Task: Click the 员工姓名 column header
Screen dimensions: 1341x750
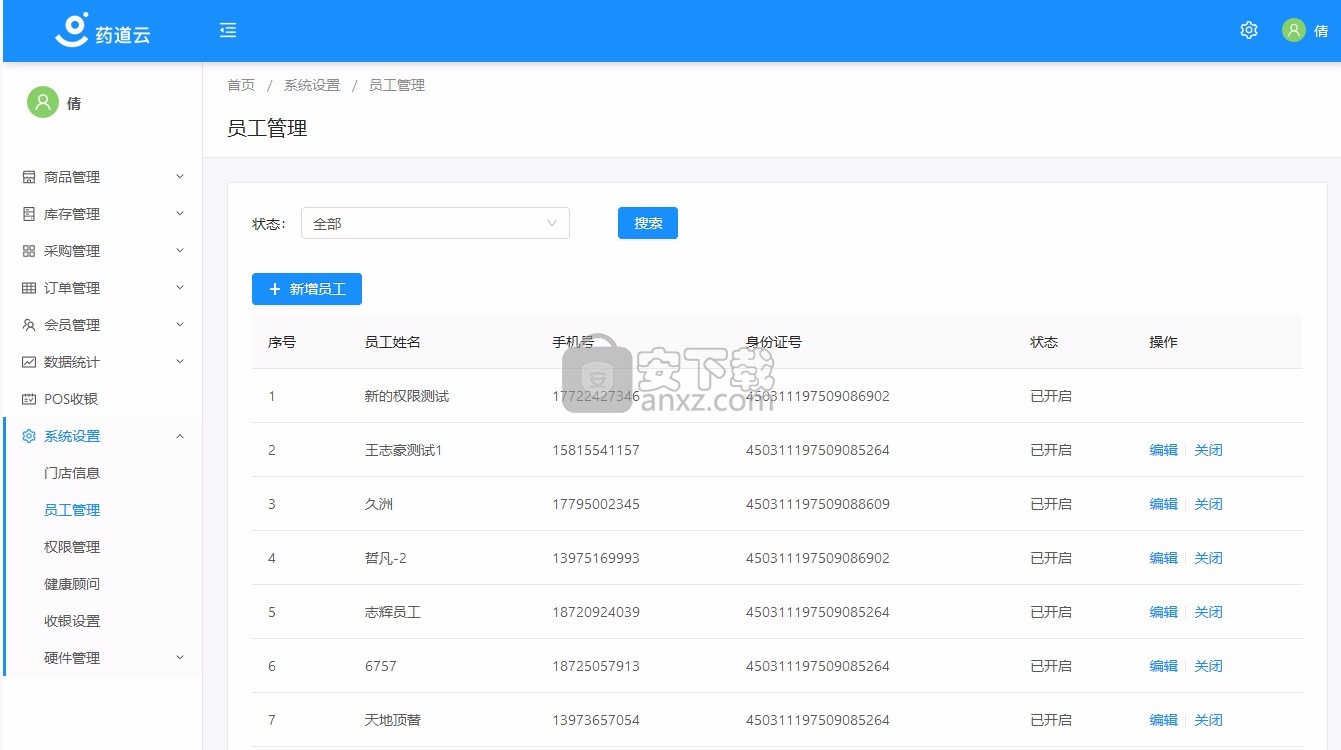Action: (393, 342)
